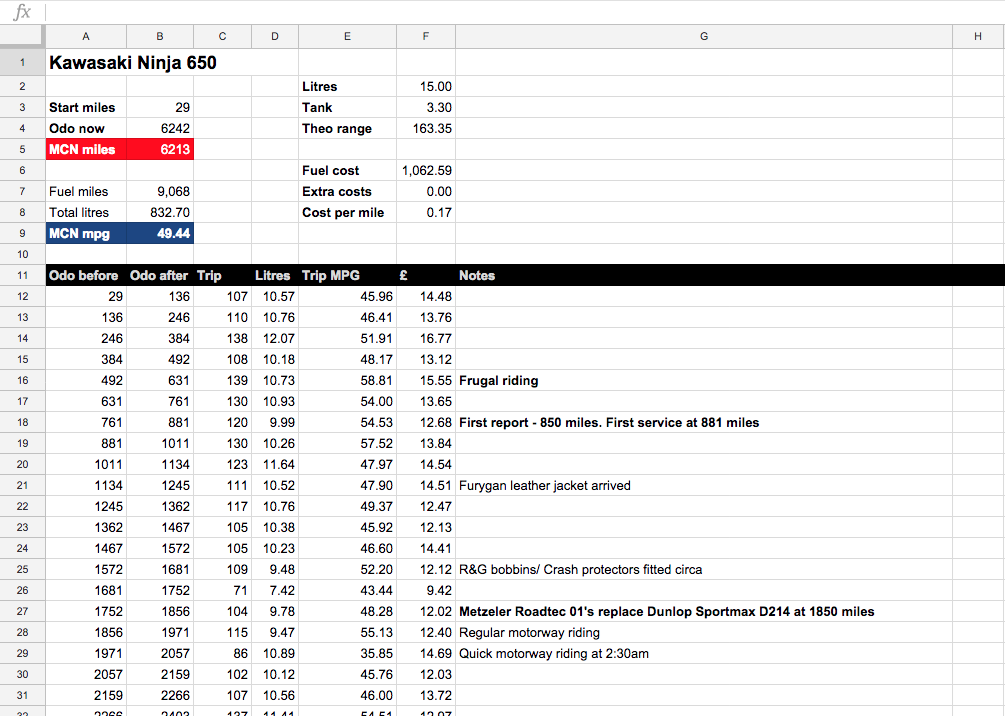Select row 11 header
This screenshot has width=1005, height=716.
[22, 276]
